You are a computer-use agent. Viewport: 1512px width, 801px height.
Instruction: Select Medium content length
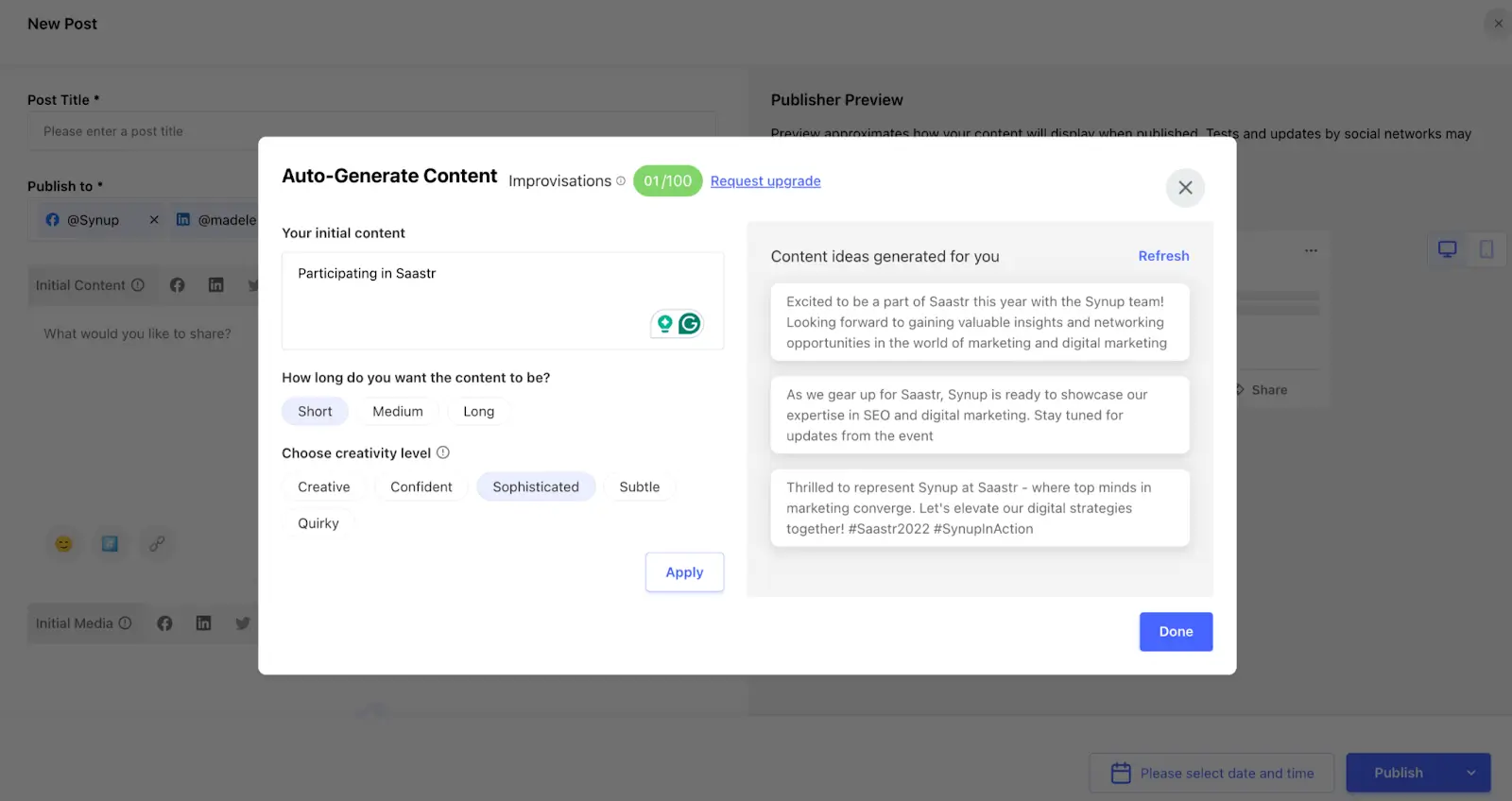point(398,412)
